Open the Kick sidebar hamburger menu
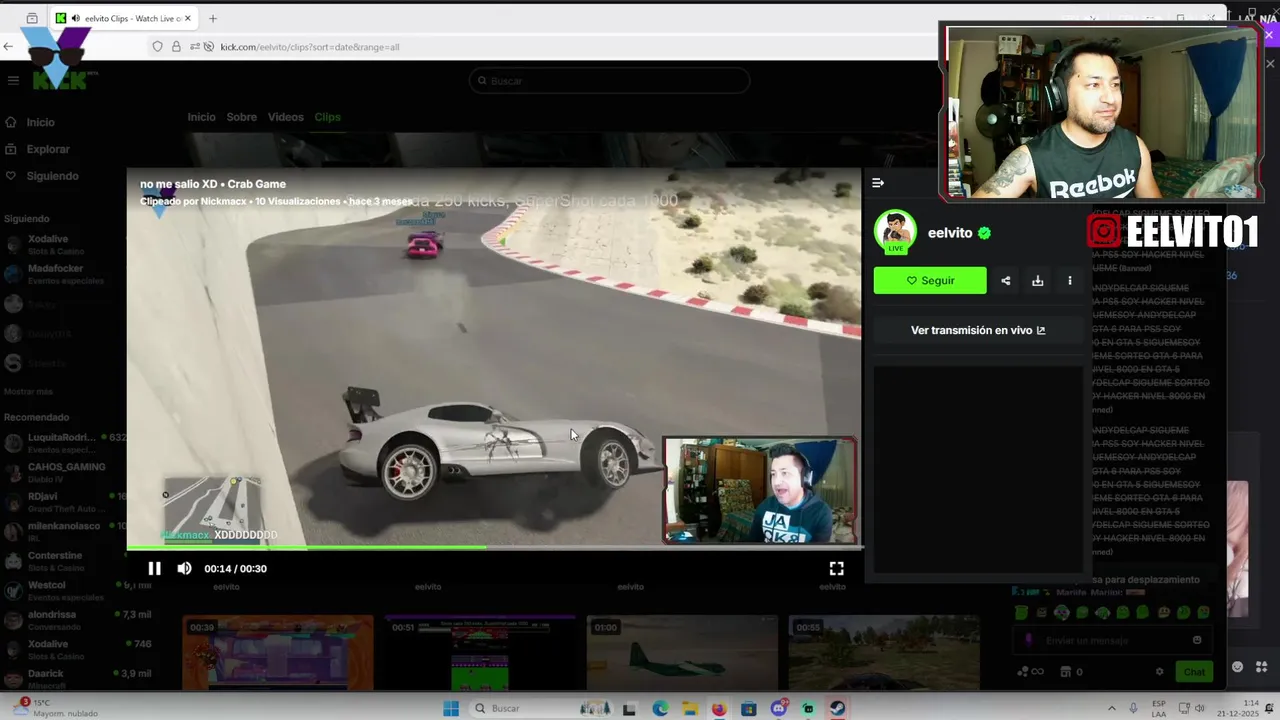The width and height of the screenshot is (1280, 720). tap(13, 80)
